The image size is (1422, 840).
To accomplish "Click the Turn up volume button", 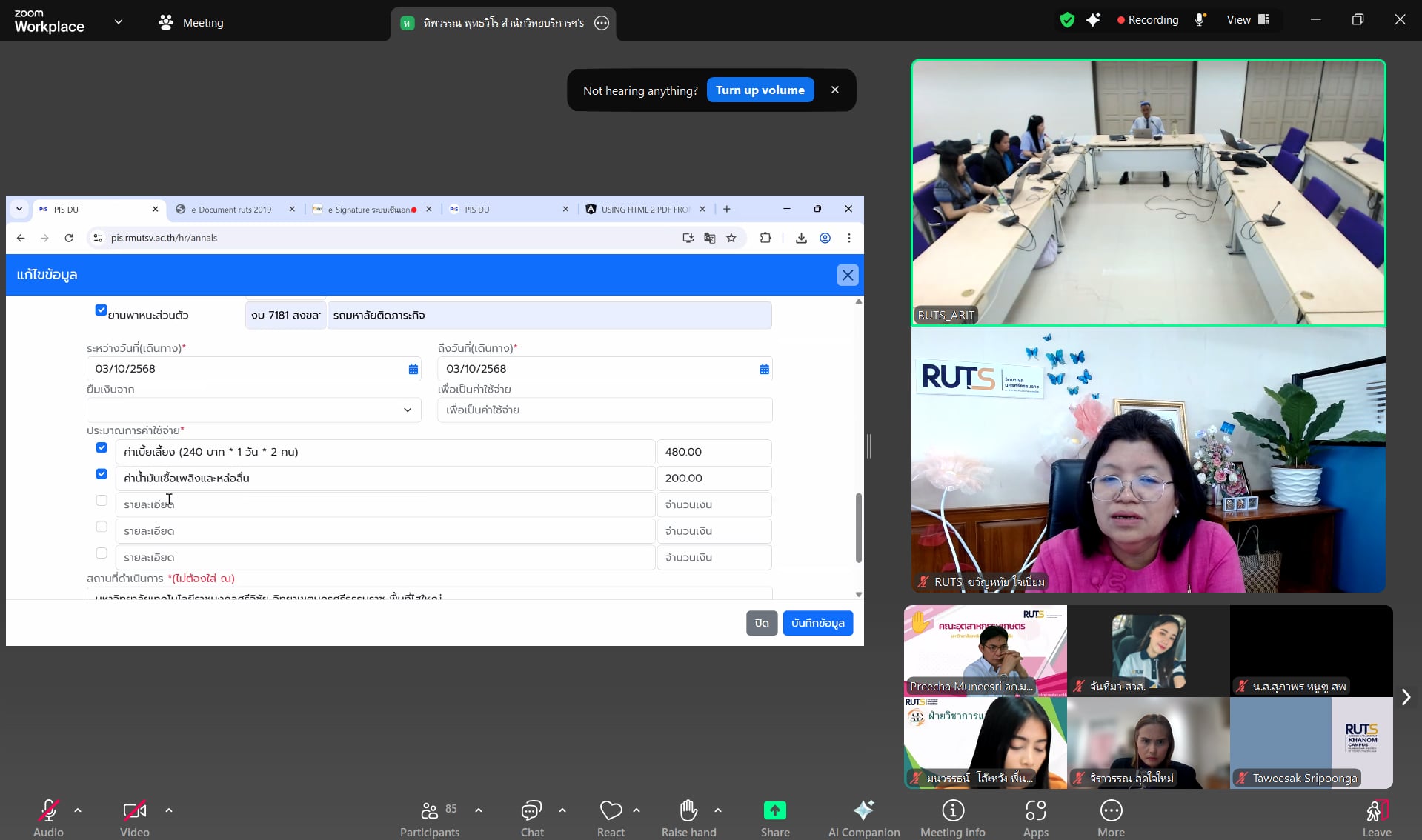I will pos(760,90).
